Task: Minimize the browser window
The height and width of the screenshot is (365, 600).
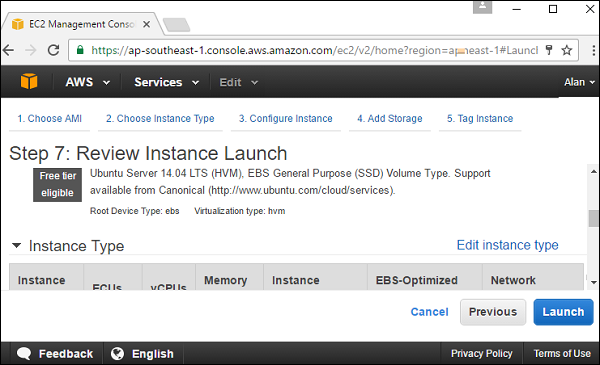Action: [x=517, y=9]
